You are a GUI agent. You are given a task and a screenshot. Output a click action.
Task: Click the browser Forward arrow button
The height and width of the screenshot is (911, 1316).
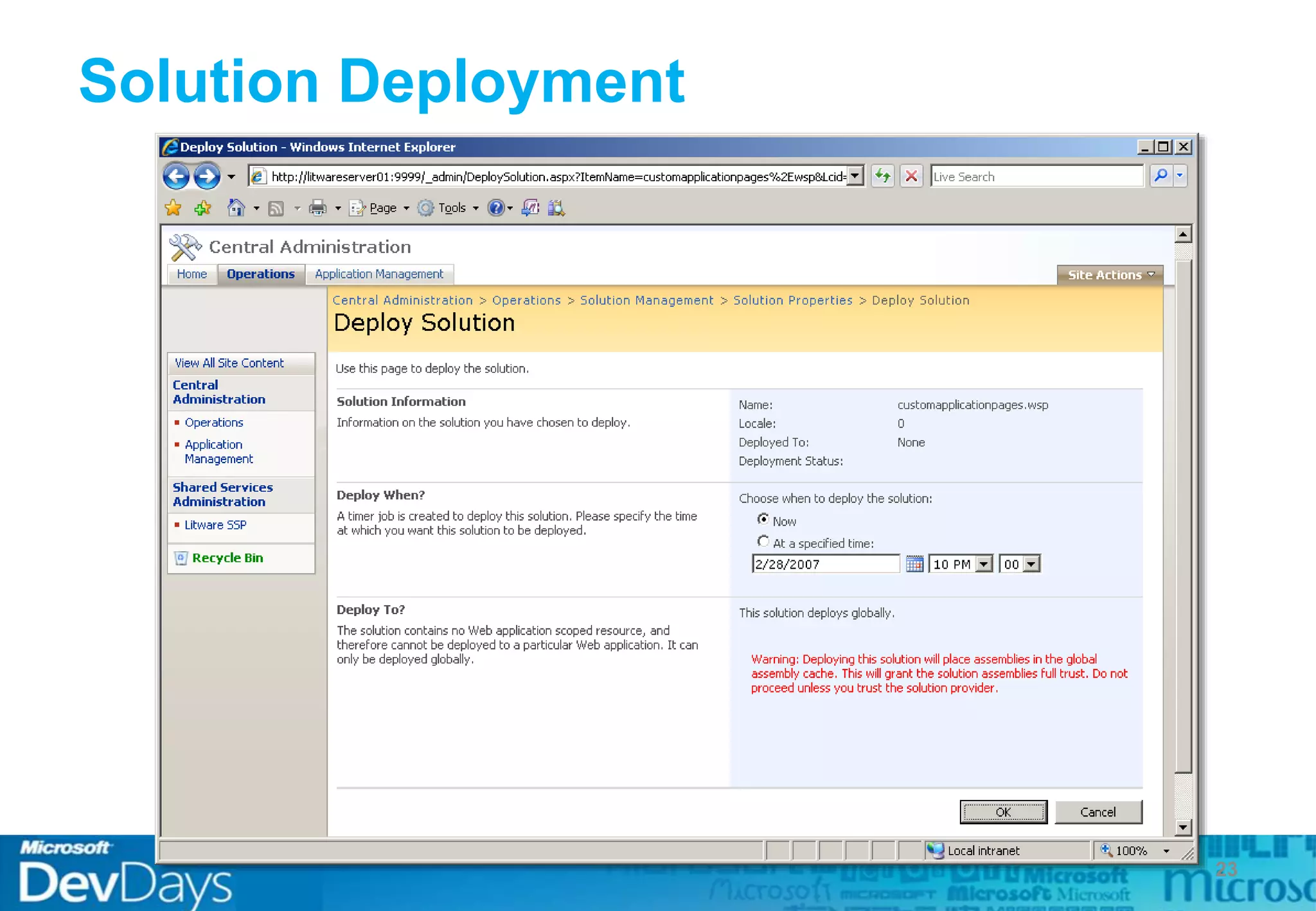(206, 176)
